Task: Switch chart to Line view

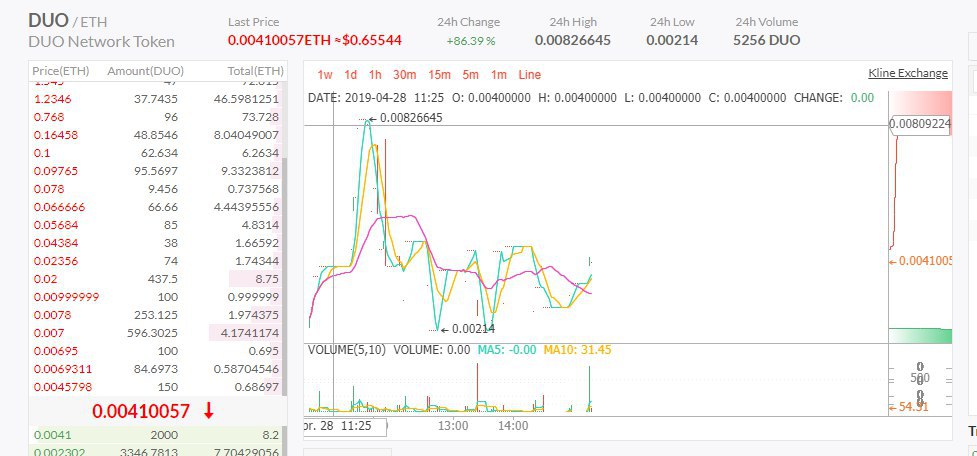Action: coord(530,75)
